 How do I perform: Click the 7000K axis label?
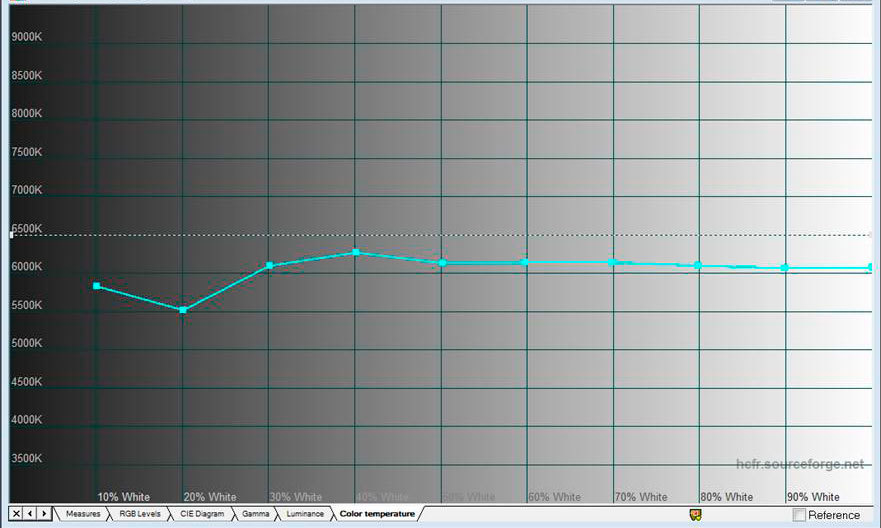point(26,190)
